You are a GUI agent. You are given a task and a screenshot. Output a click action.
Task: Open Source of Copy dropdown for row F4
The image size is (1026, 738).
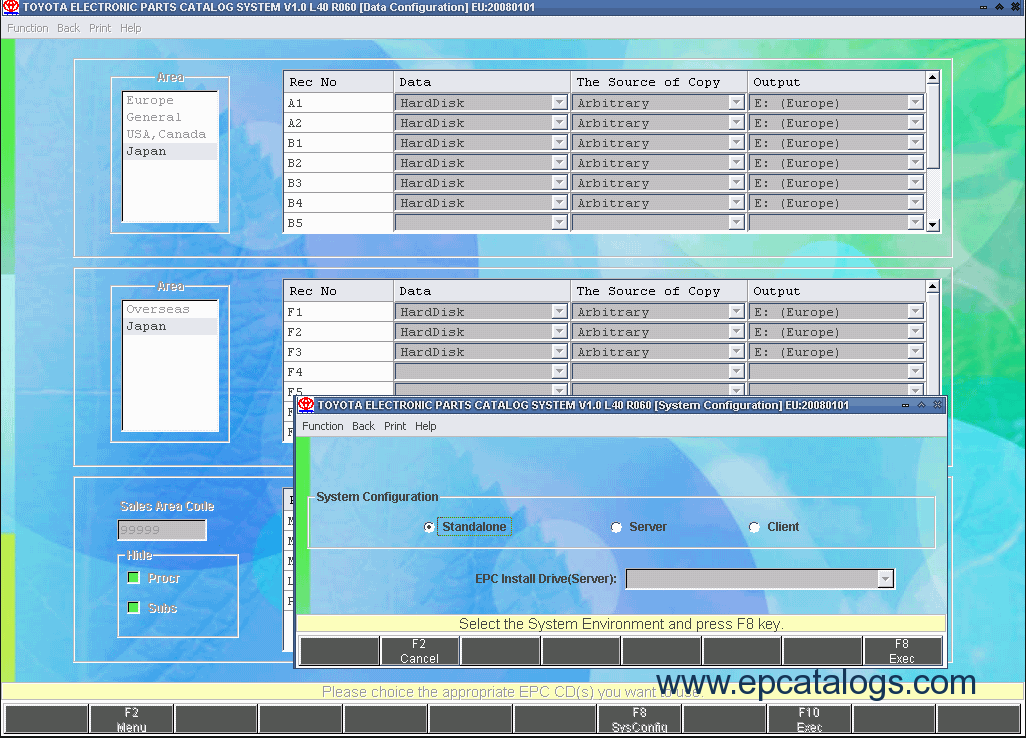pyautogui.click(x=736, y=372)
